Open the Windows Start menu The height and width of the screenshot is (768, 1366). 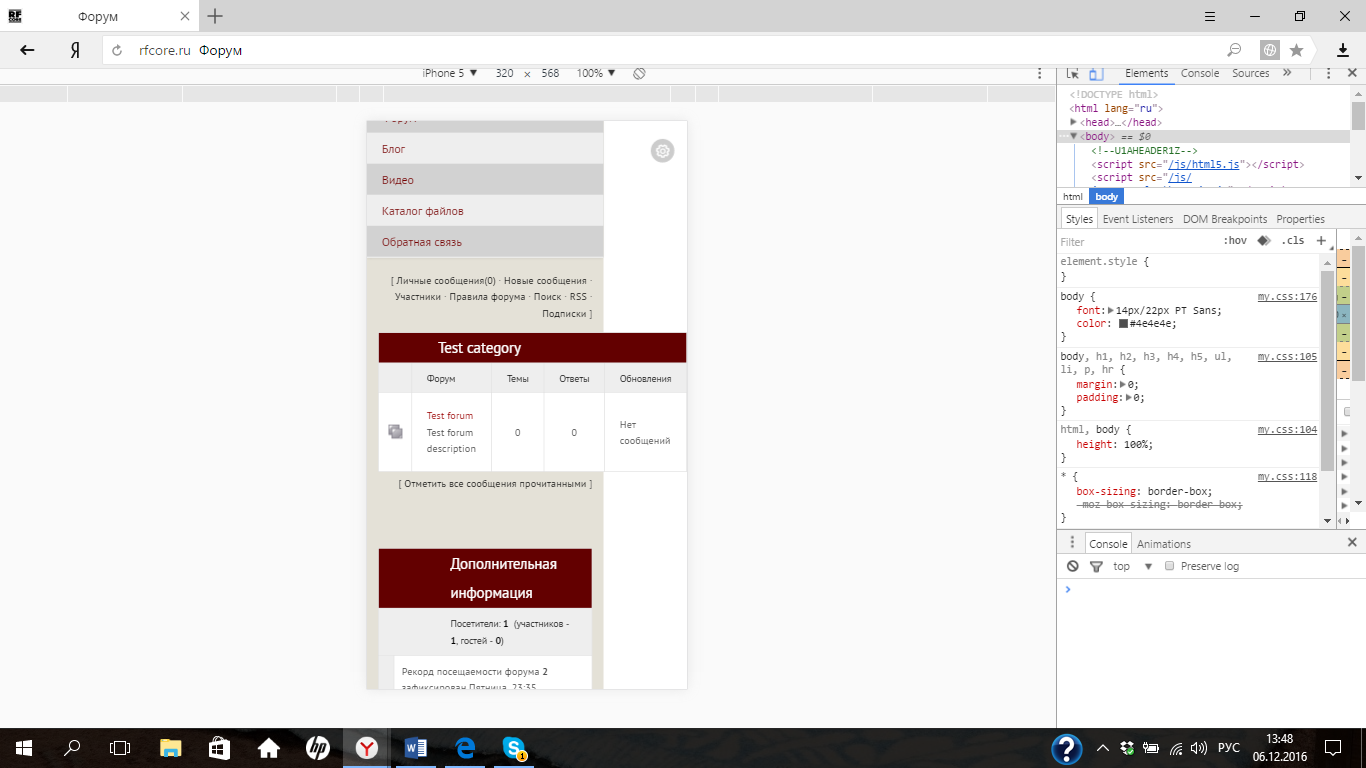click(x=24, y=748)
